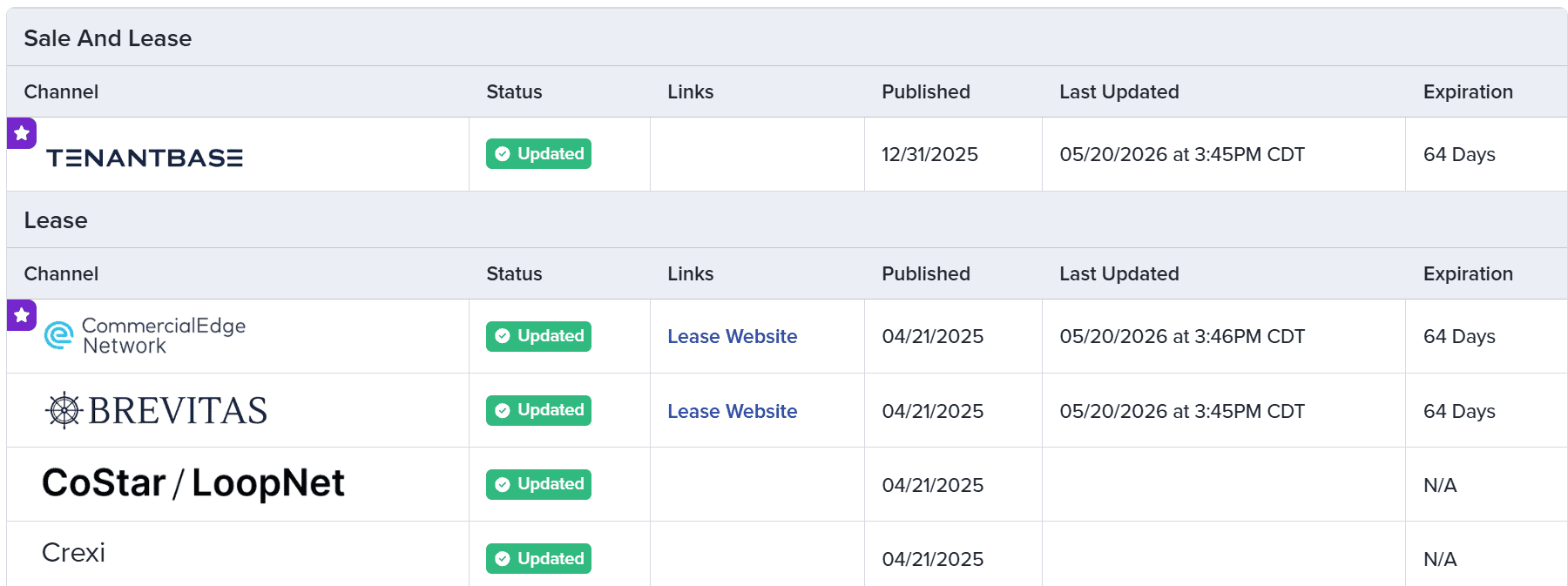Select the N/A expiration in CoStar / LoopNet row
Screen dimensions: 1568x586
(x=1440, y=485)
